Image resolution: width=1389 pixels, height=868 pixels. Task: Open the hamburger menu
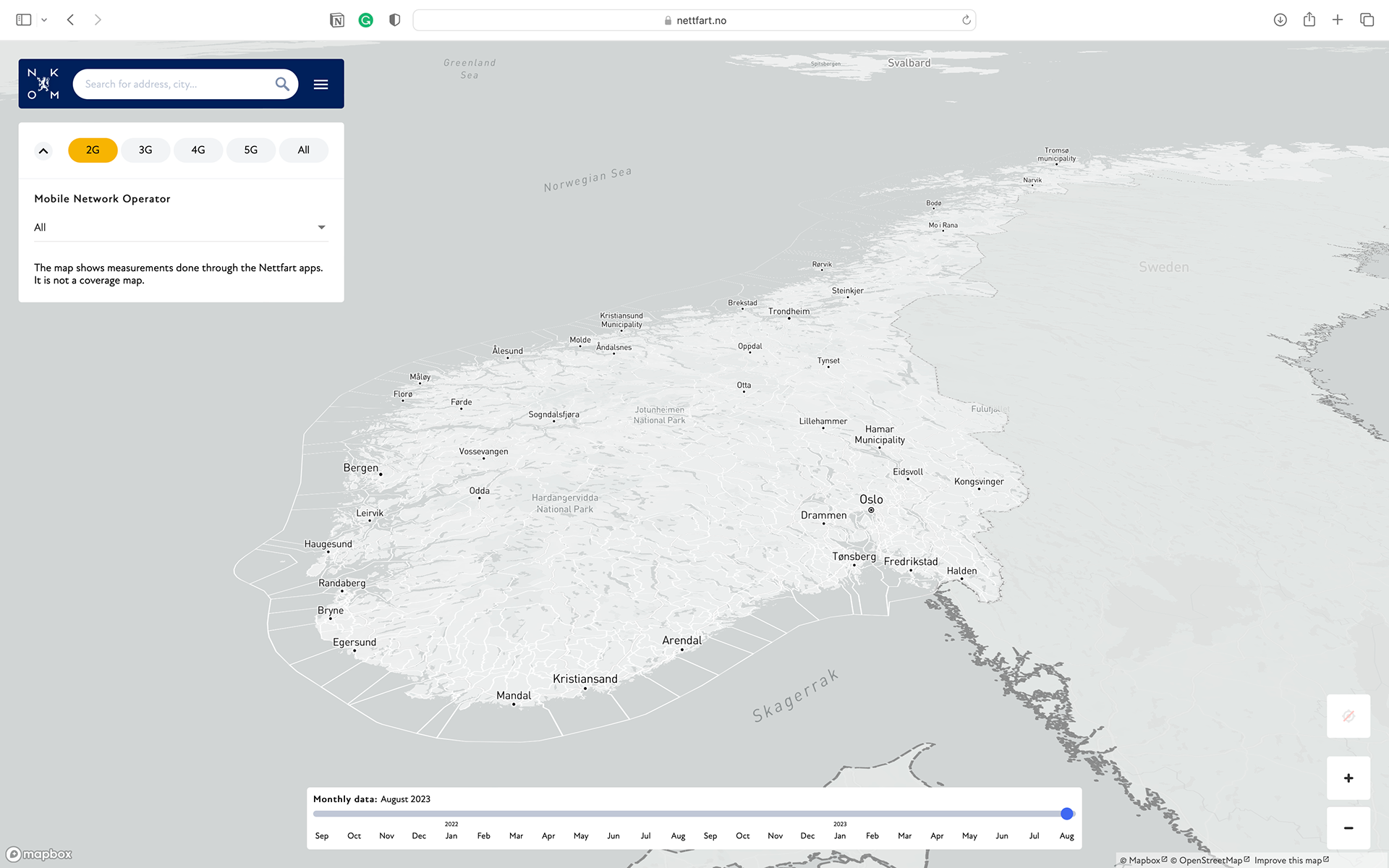[320, 85]
